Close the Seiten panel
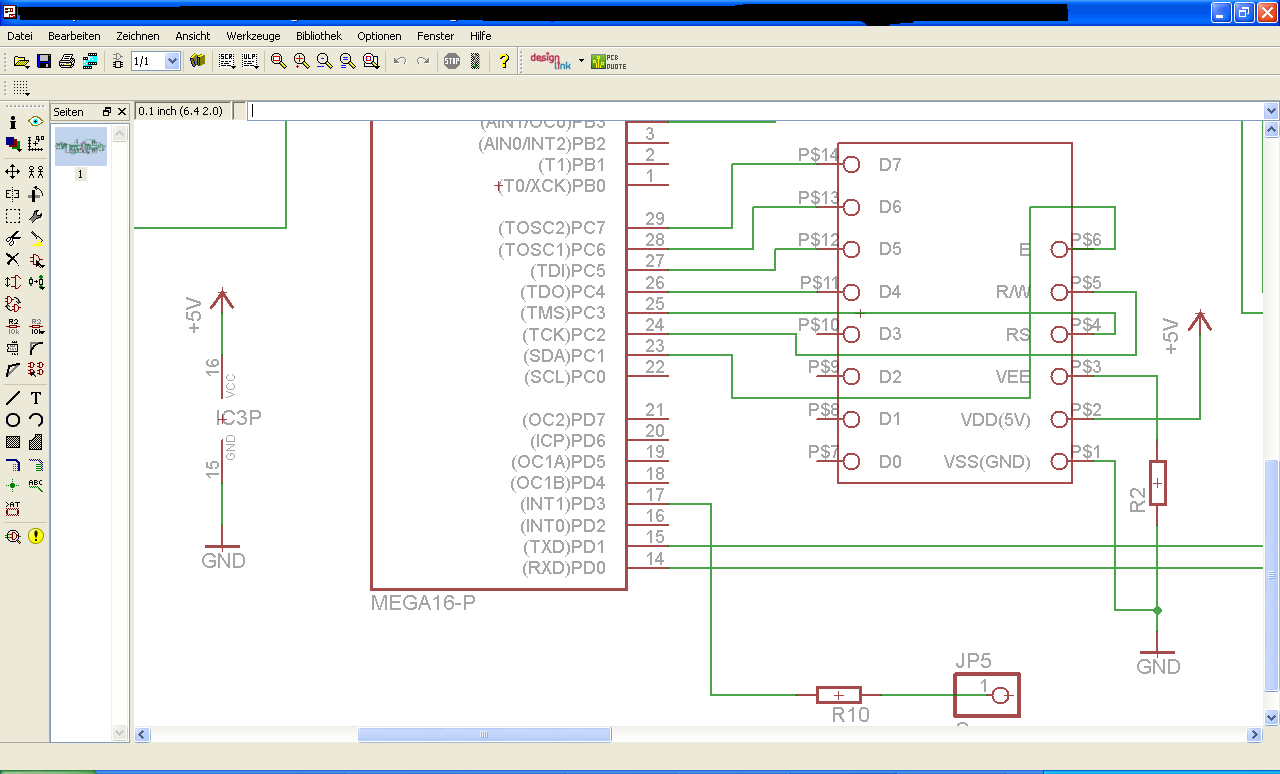Image resolution: width=1280 pixels, height=774 pixels. (x=122, y=112)
